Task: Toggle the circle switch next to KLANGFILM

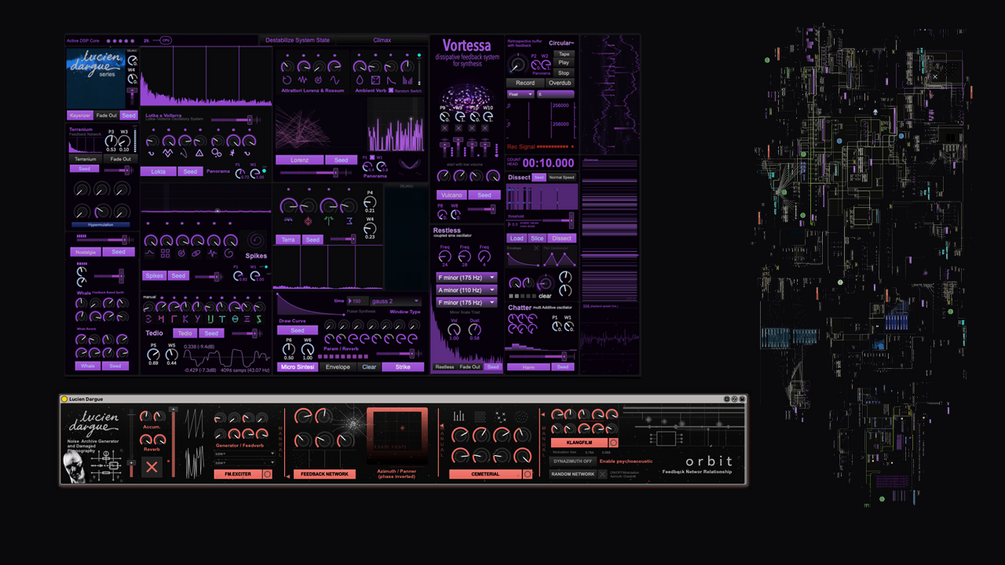Action: 613,443
